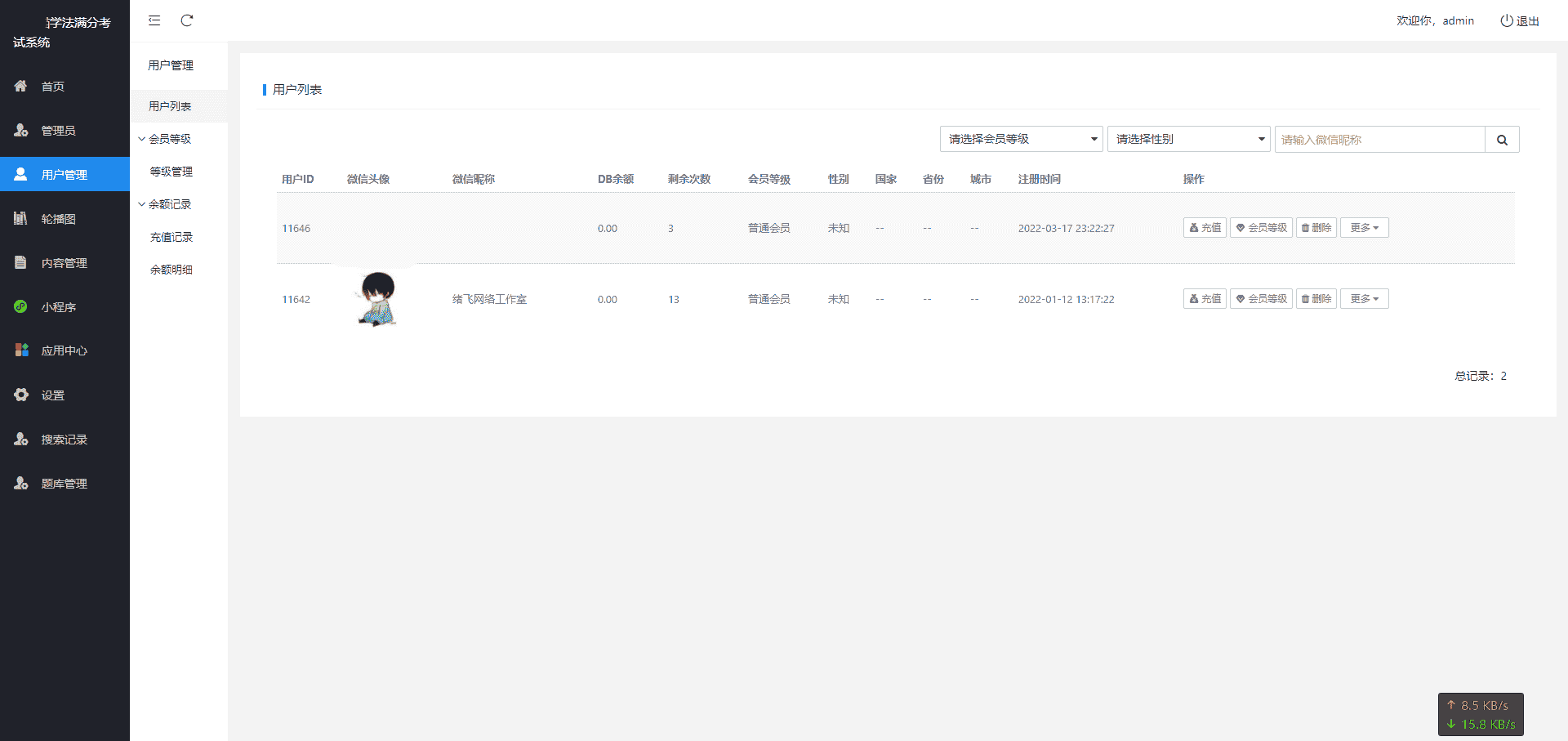
Task: Open 设置 via the gear icon
Action: [x=21, y=395]
